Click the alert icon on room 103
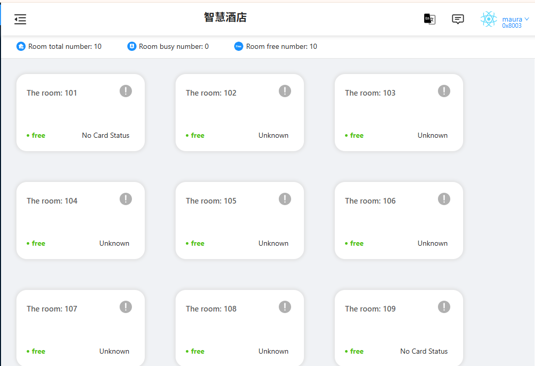The height and width of the screenshot is (366, 535). 444,91
